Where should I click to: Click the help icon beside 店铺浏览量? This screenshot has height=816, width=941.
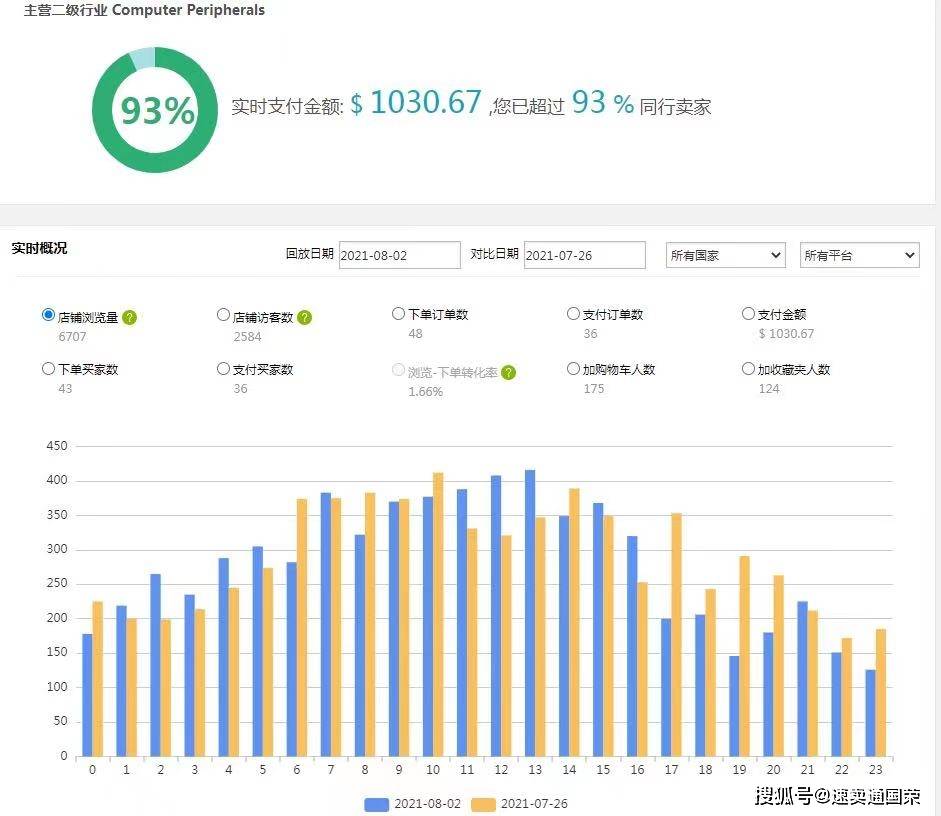pyautogui.click(x=131, y=315)
